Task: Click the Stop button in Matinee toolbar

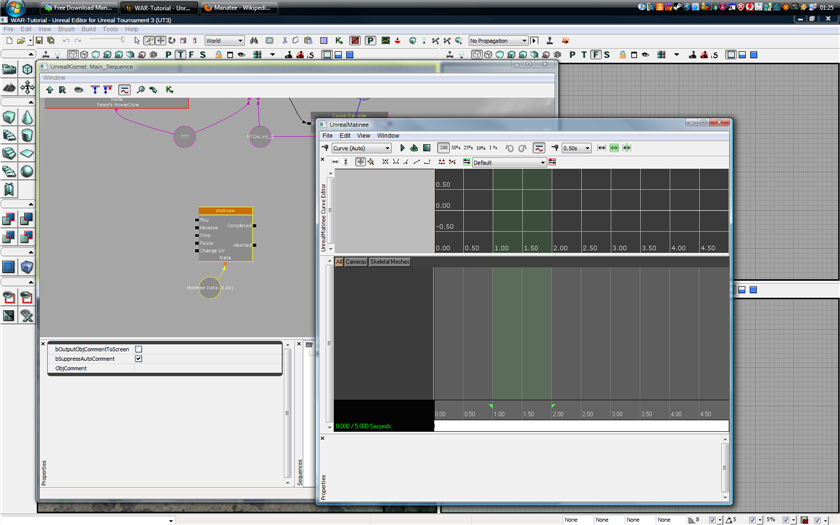Action: pos(426,148)
